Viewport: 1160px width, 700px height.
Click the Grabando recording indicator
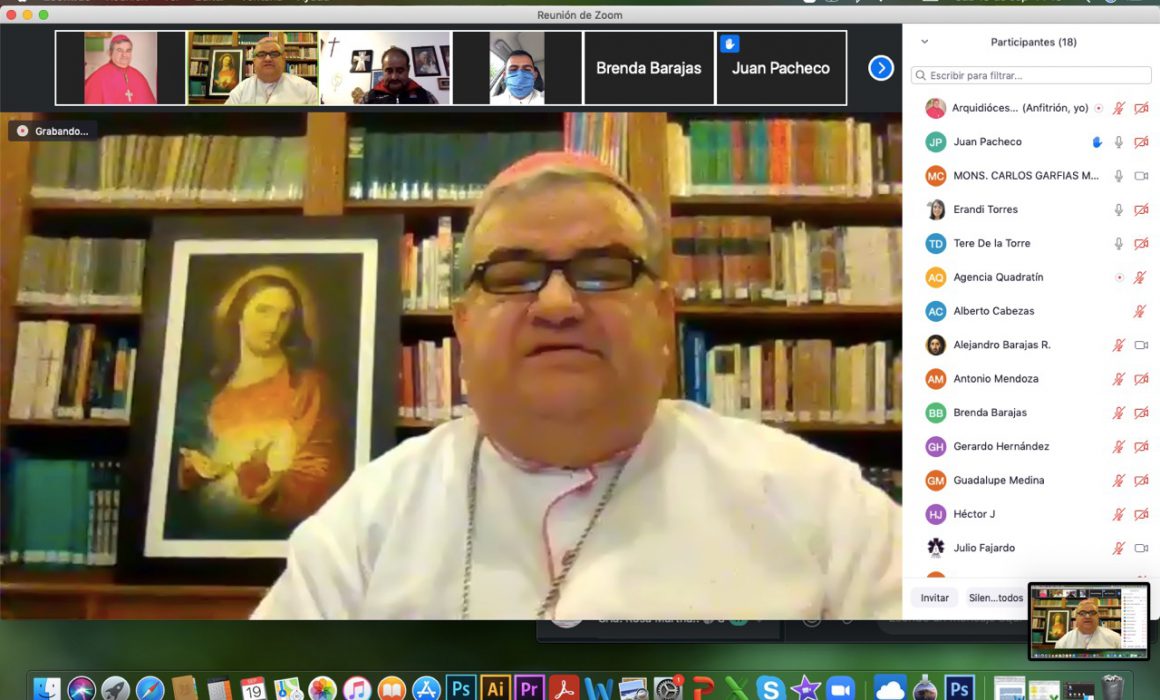(53, 131)
